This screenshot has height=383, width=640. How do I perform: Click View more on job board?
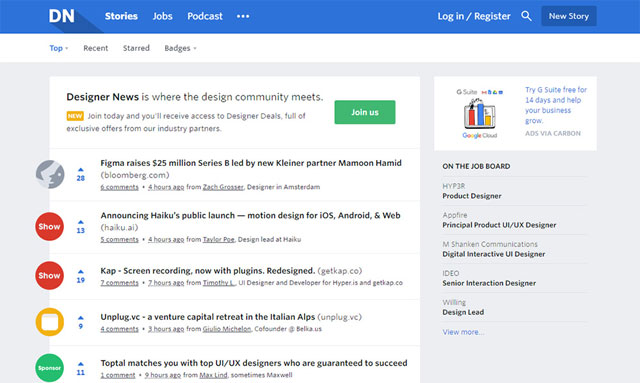pyautogui.click(x=463, y=332)
